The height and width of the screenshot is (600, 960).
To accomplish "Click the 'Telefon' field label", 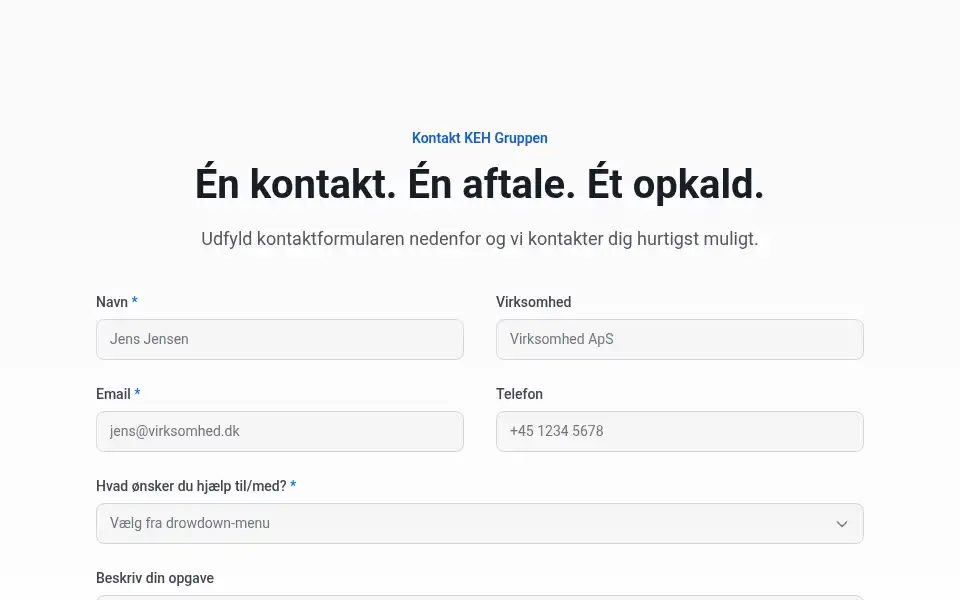I will click(x=519, y=394).
